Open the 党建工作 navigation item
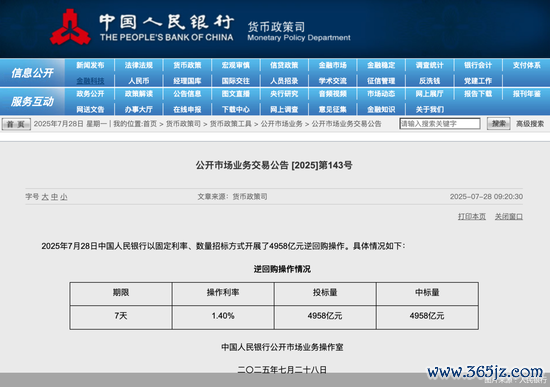 (x=478, y=81)
